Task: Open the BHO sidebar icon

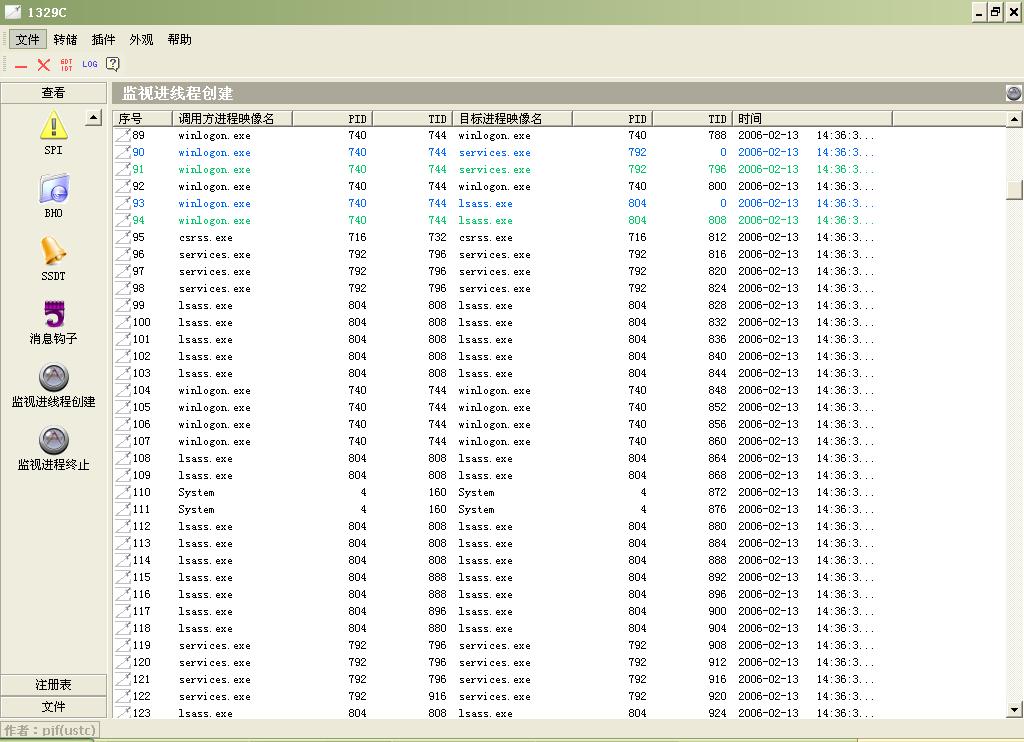Action: coord(53,189)
